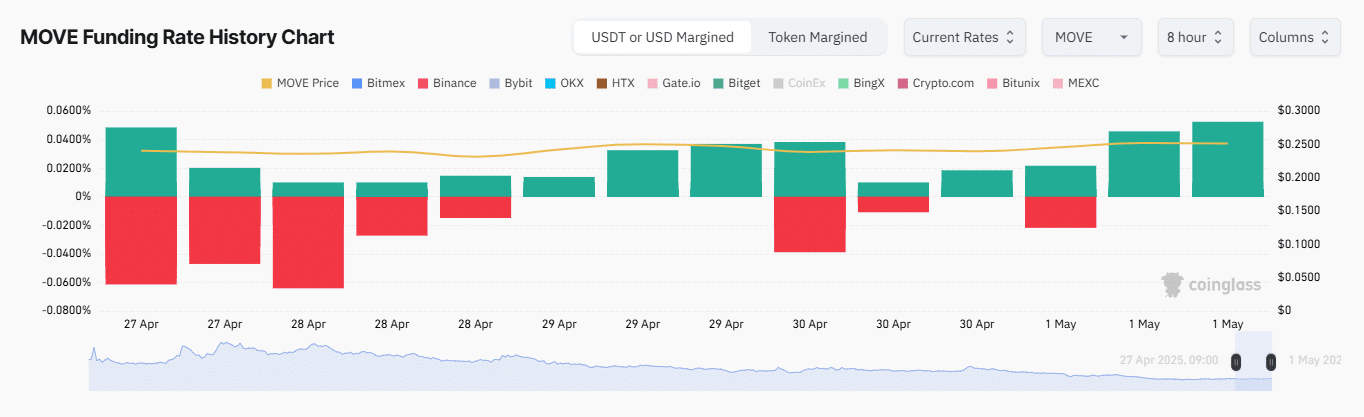Toggle MOVE Price series in legend
1364x417 pixels.
pos(300,83)
